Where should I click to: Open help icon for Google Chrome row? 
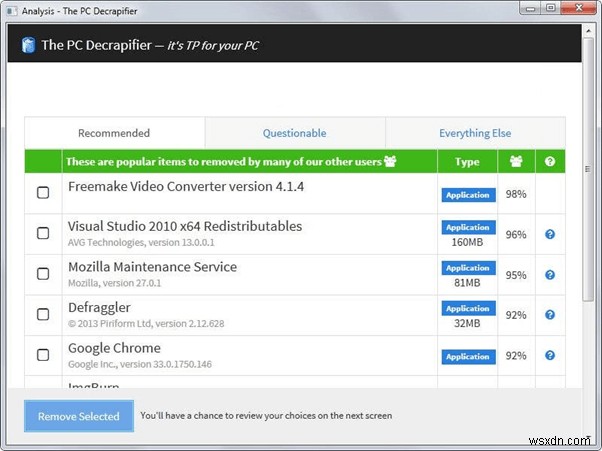pos(550,355)
